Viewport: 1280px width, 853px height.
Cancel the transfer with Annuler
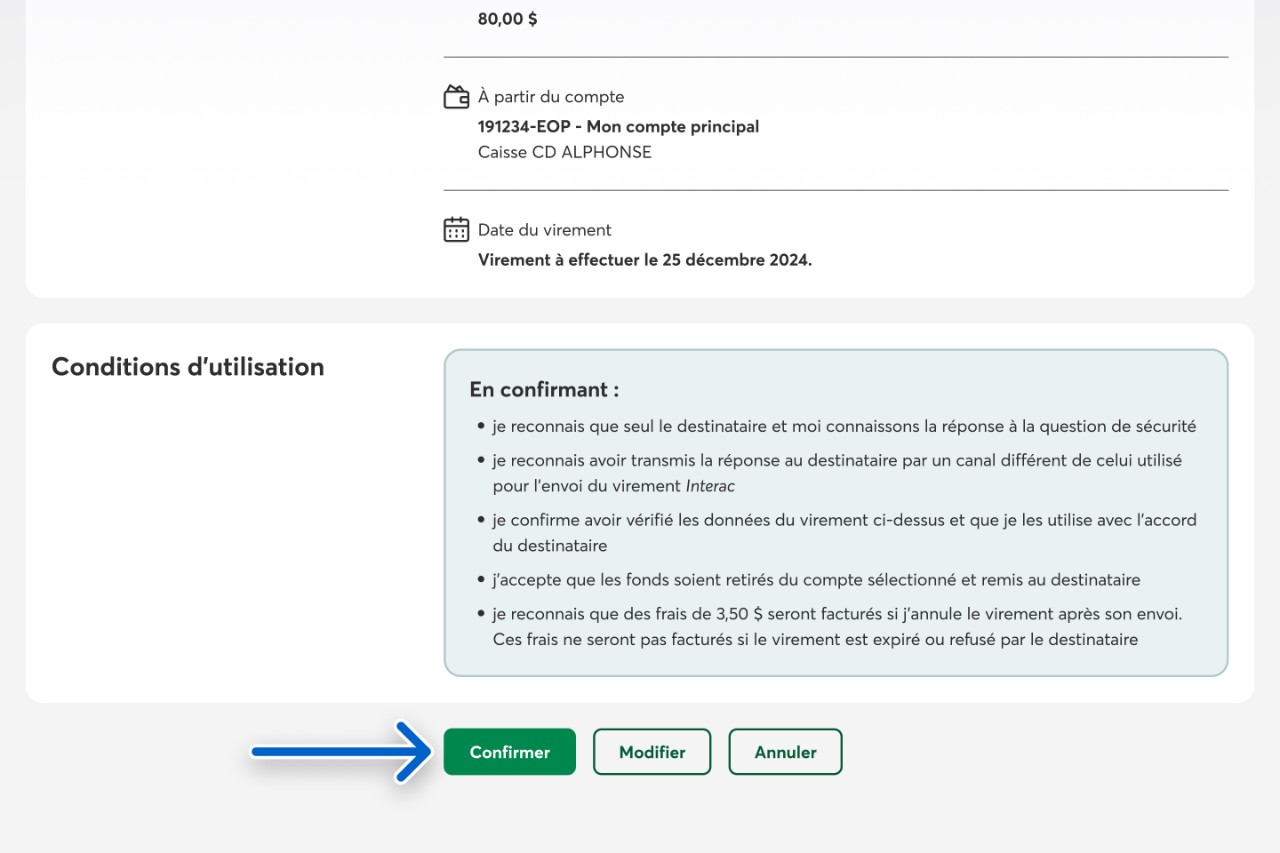[x=785, y=752]
